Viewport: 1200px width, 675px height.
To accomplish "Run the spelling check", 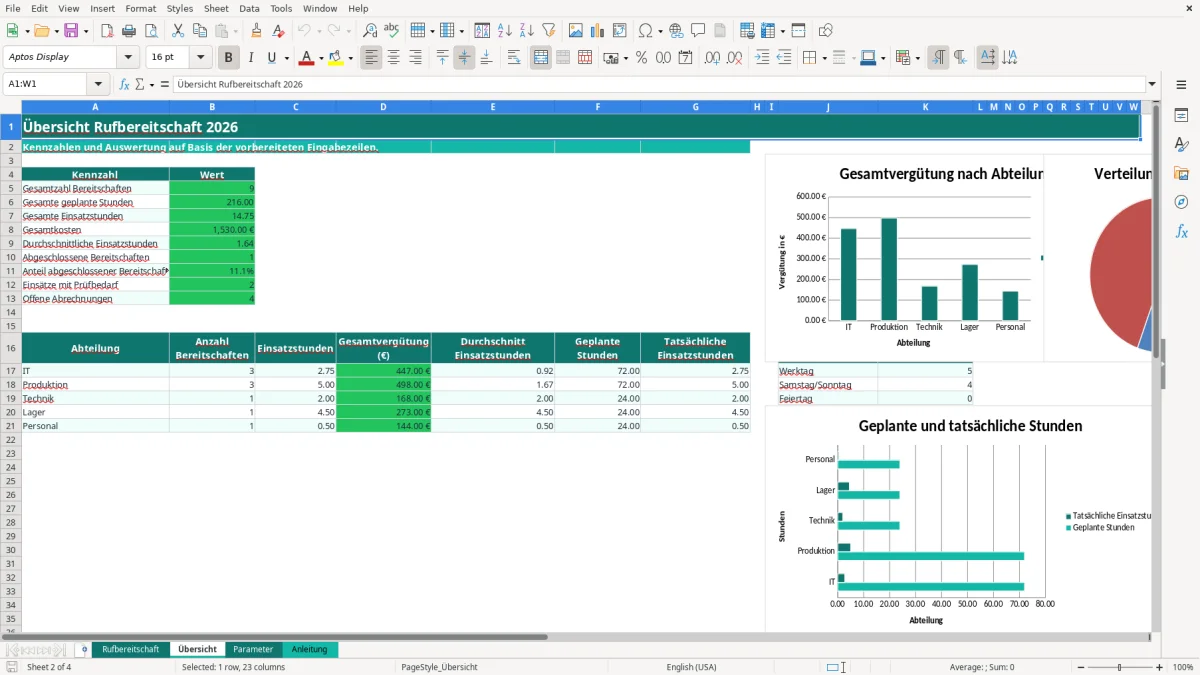I will tap(392, 31).
